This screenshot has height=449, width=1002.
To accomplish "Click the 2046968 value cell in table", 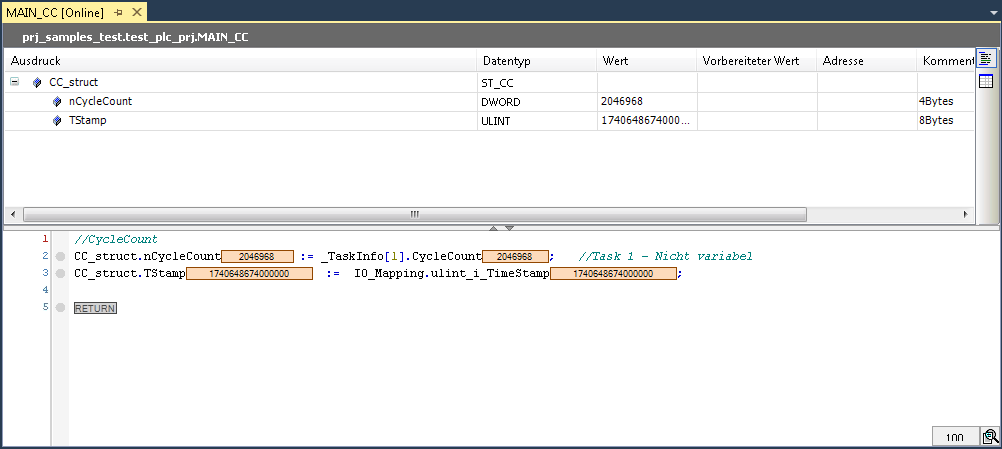I will click(647, 102).
